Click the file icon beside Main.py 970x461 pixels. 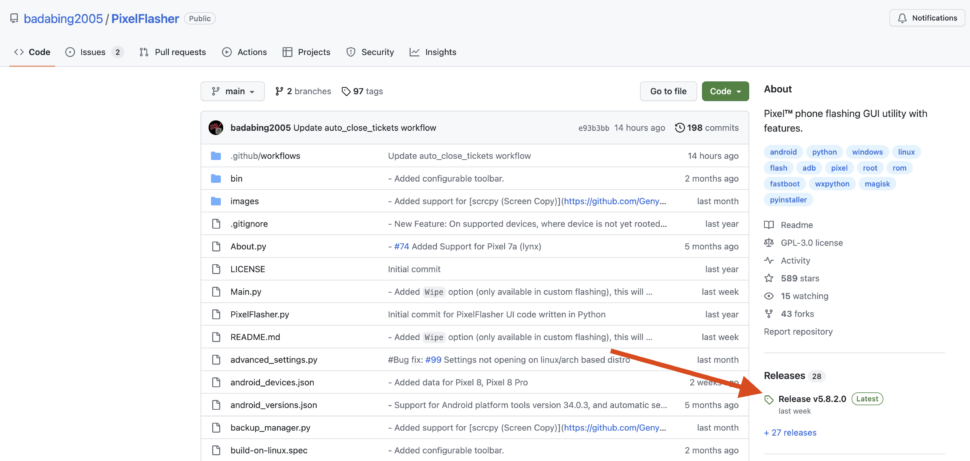[x=216, y=291]
